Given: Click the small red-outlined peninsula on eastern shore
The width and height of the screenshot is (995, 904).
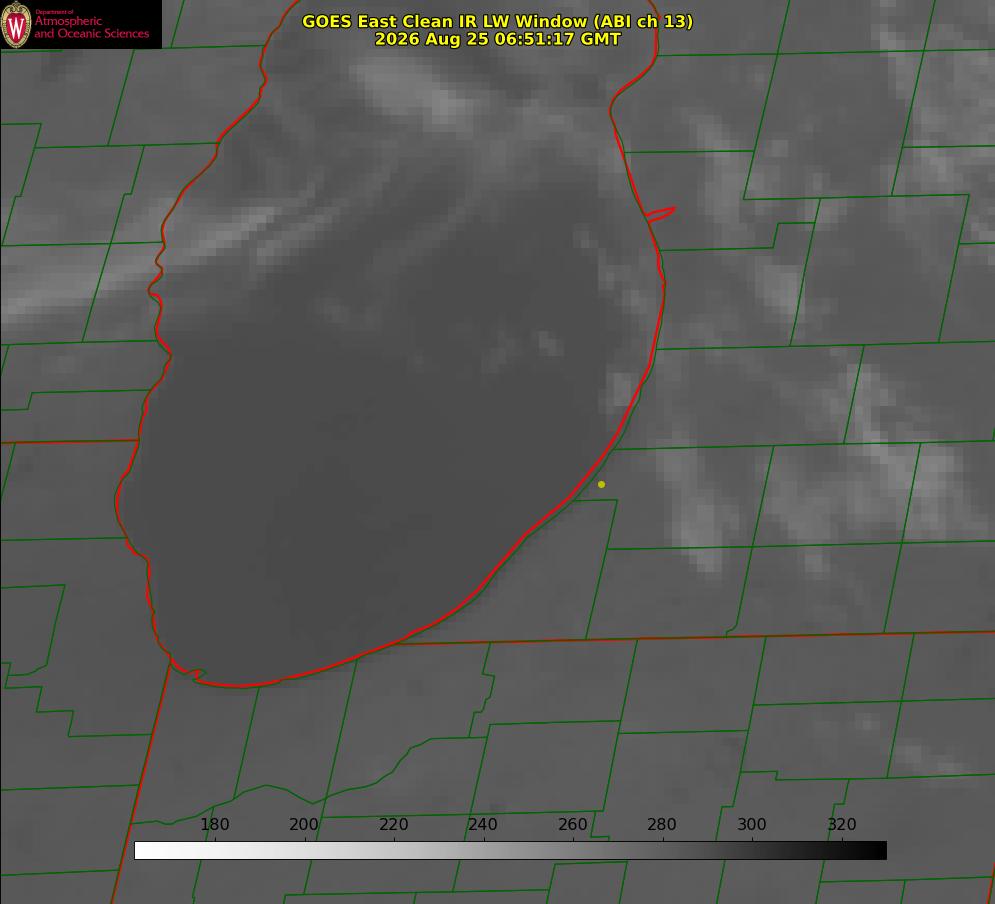Looking at the screenshot, I should [660, 214].
